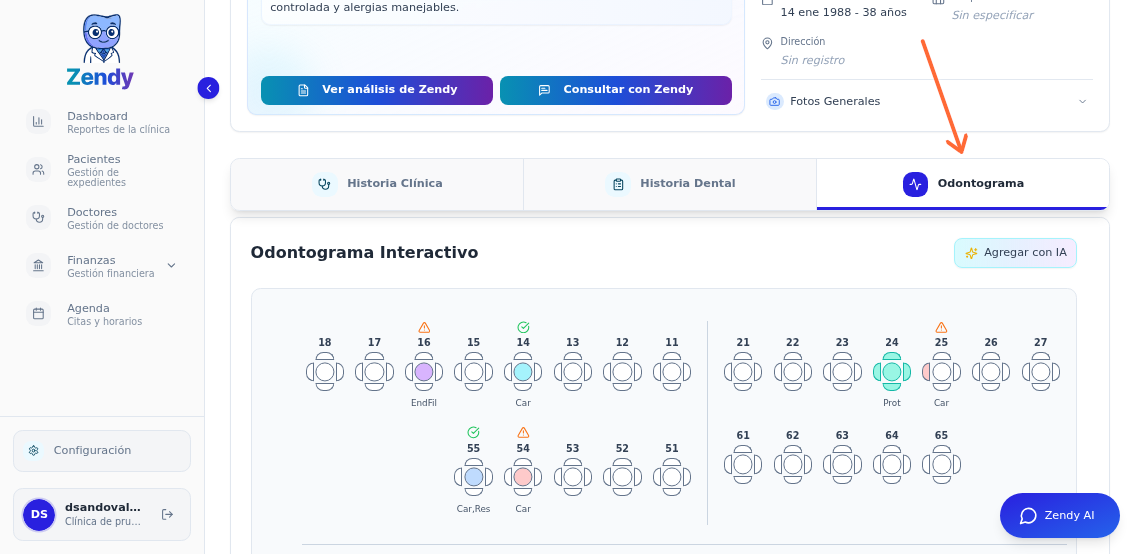Click the warning icon above tooth 16
The image size is (1136, 554).
click(424, 327)
